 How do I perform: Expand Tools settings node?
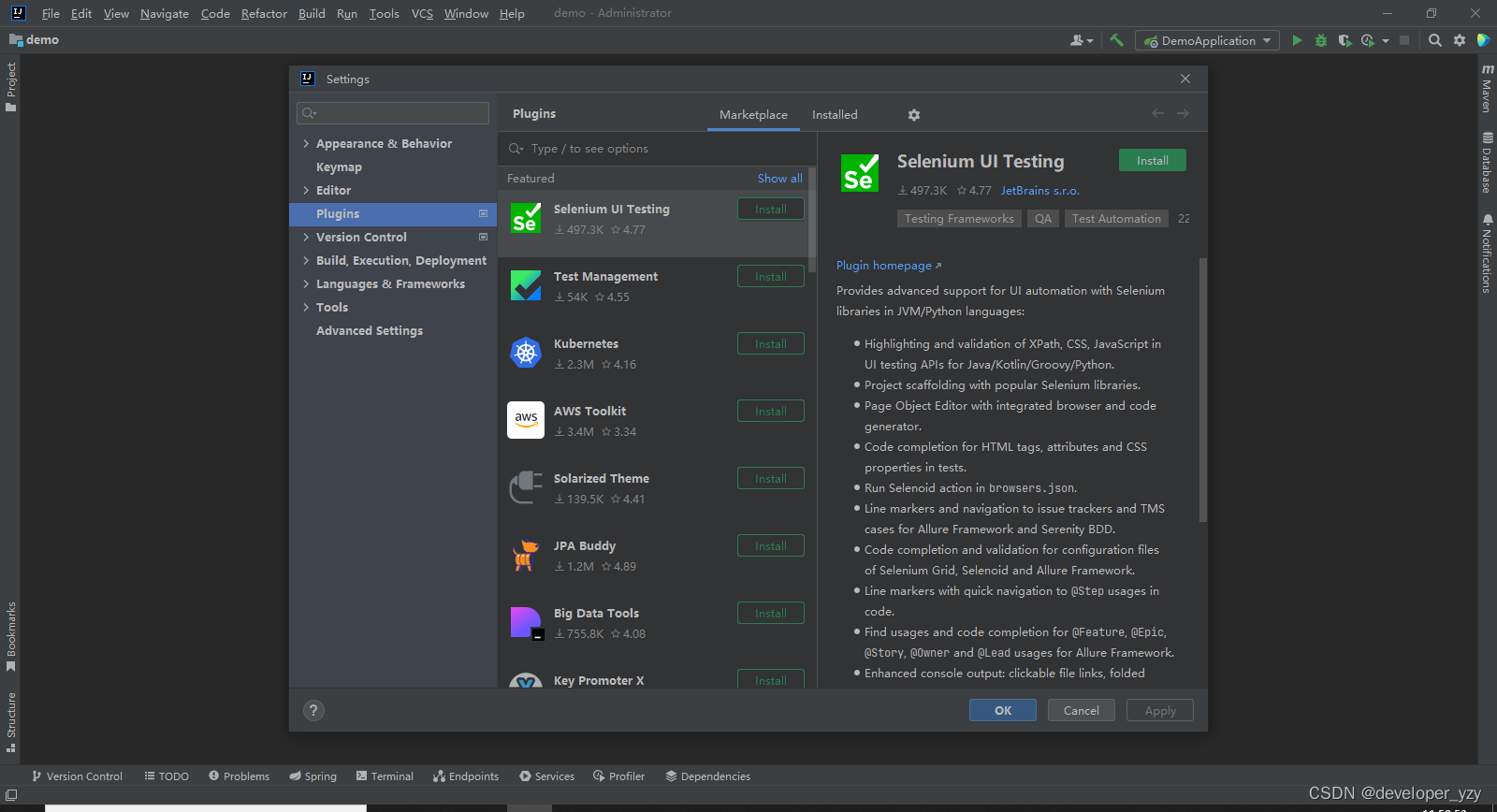pyautogui.click(x=306, y=307)
